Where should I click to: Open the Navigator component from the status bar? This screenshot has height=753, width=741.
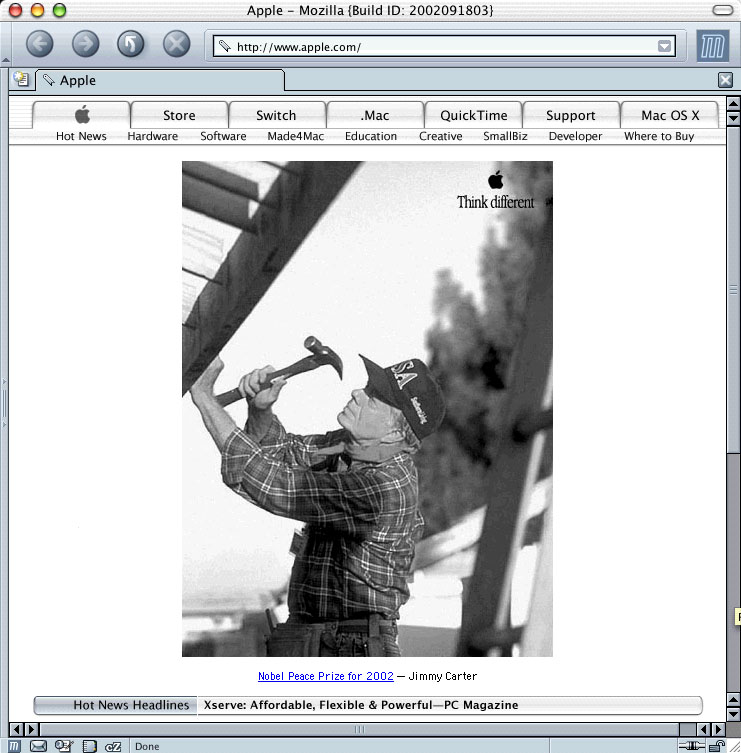pyautogui.click(x=14, y=746)
